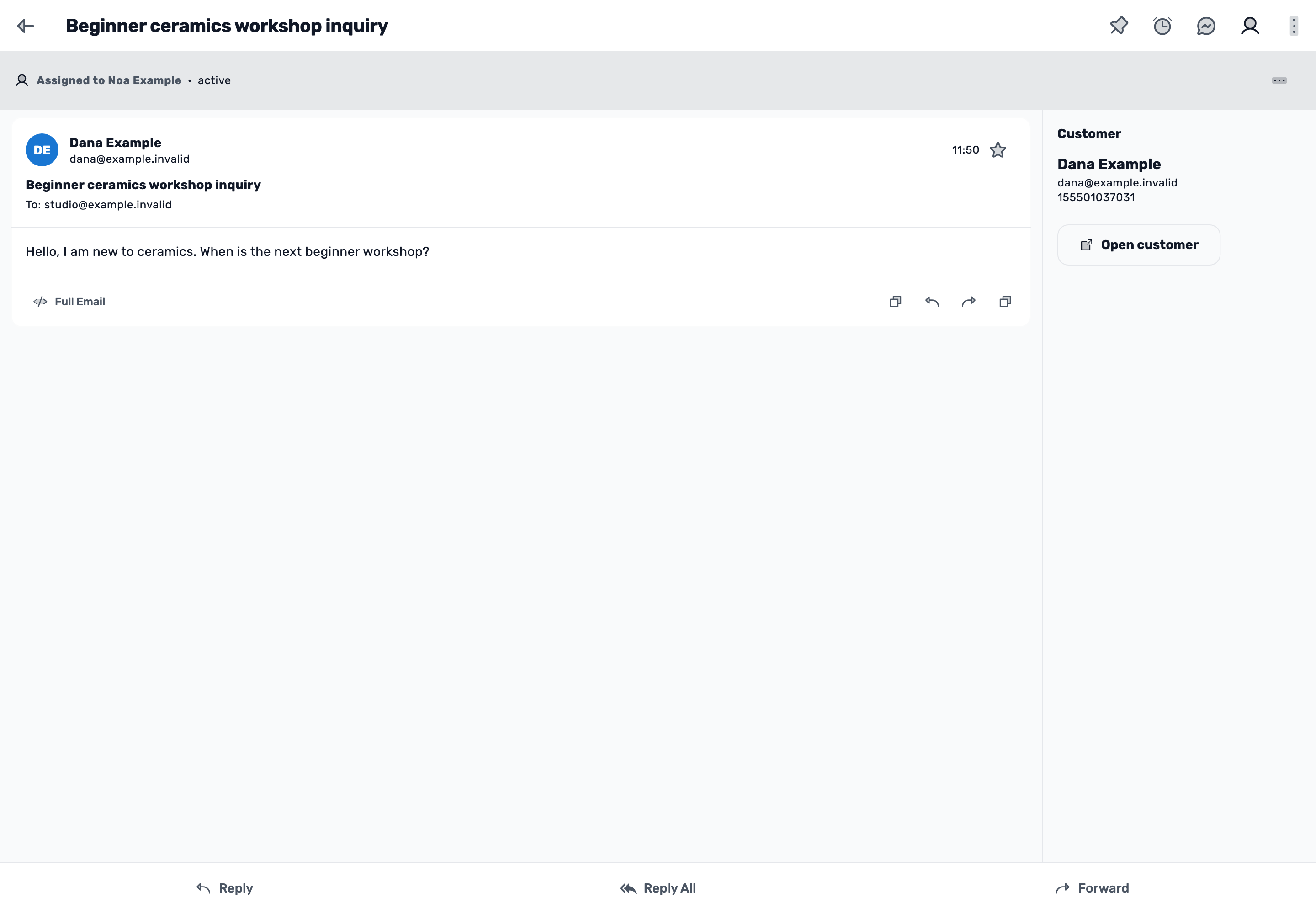The image size is (1316, 914).
Task: Click the copy icon right of forward arrow
Action: pos(1005,301)
